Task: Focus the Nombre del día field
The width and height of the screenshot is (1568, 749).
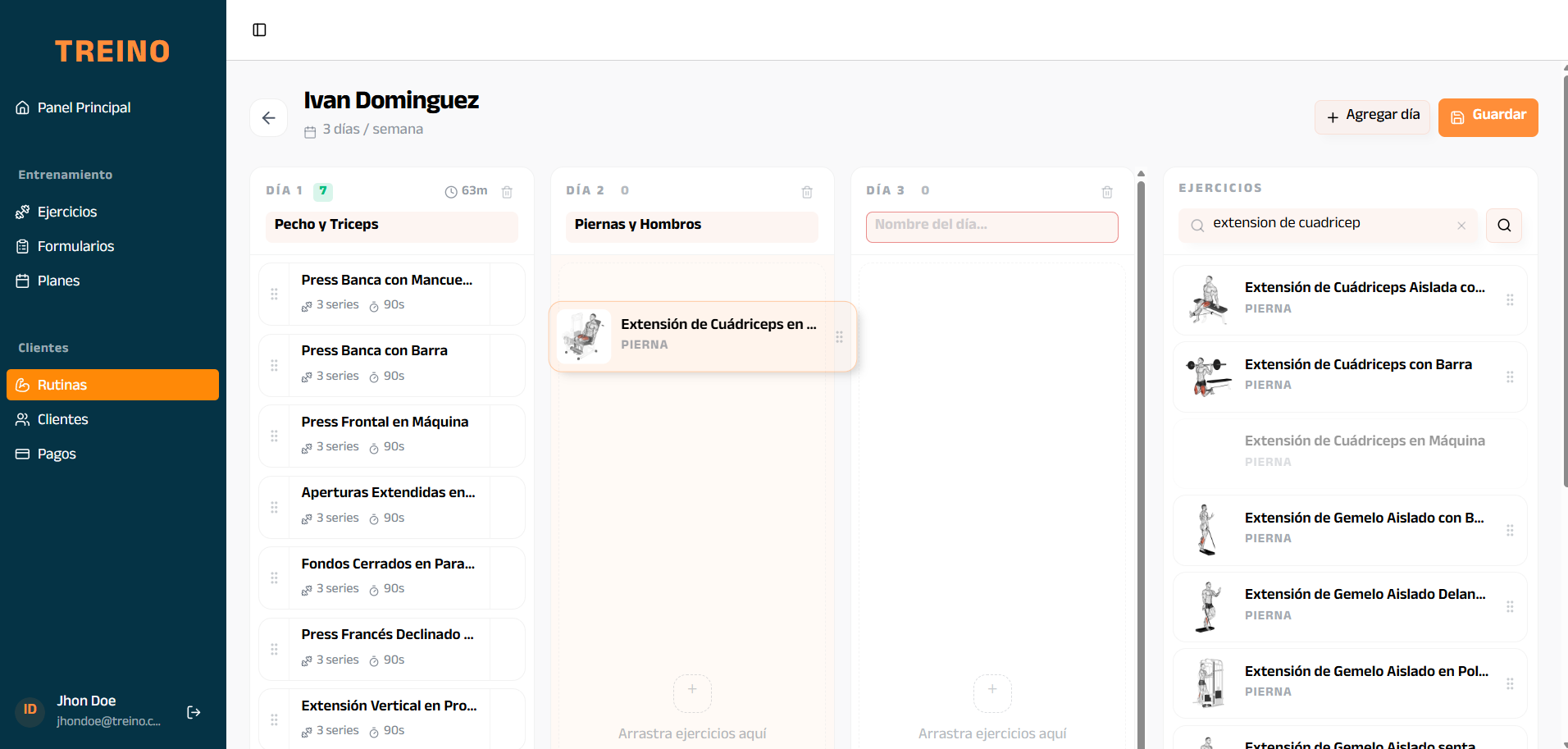Action: (x=992, y=226)
